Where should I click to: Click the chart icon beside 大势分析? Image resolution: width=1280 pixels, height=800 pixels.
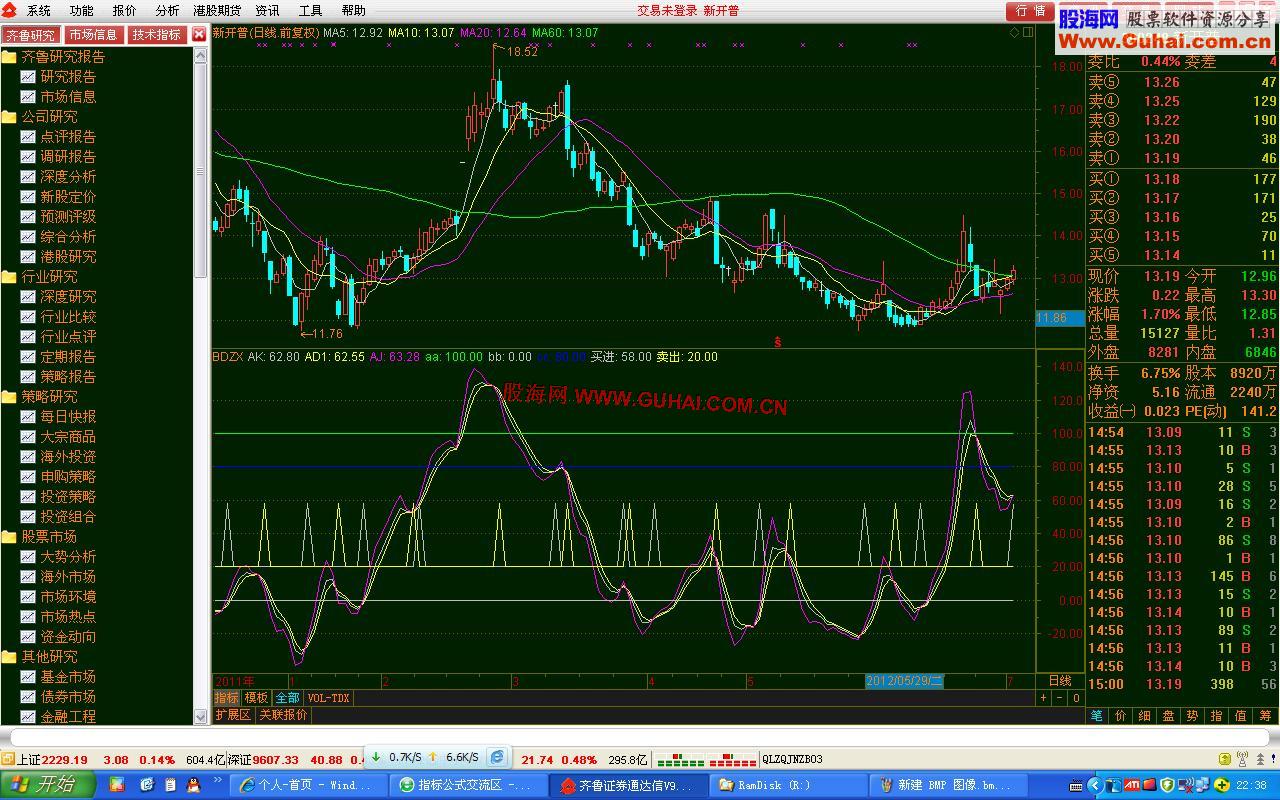click(x=28, y=557)
